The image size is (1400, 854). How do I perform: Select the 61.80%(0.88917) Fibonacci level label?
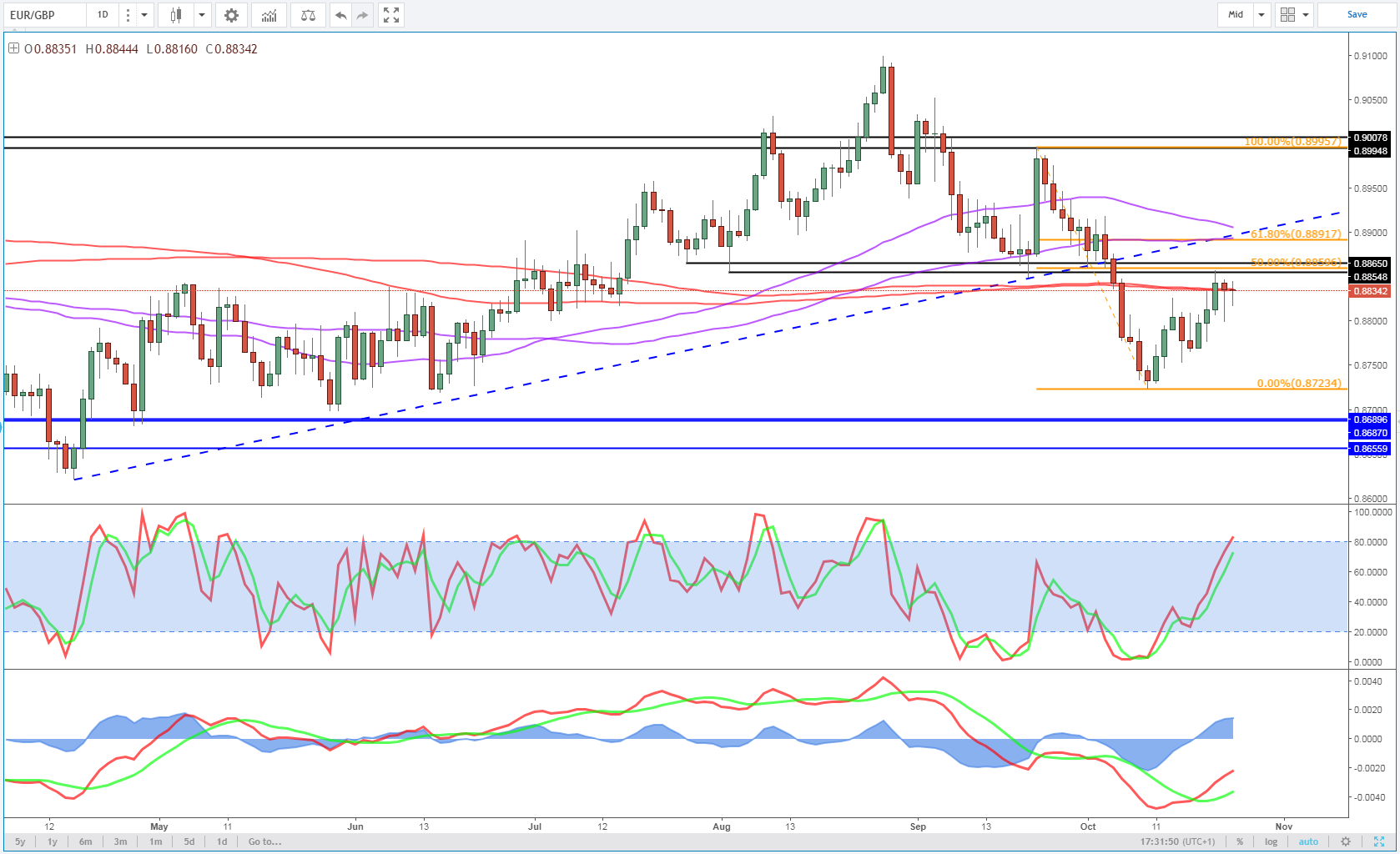point(1296,234)
